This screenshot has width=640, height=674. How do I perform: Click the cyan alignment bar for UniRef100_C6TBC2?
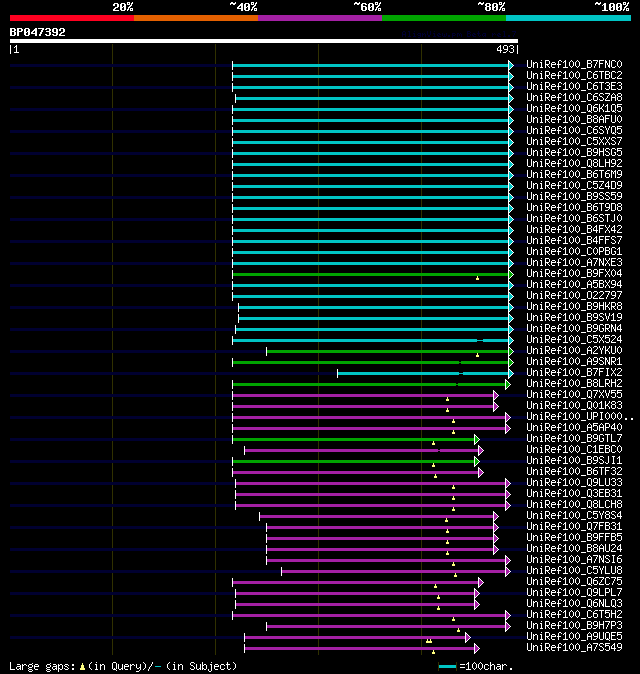click(371, 77)
